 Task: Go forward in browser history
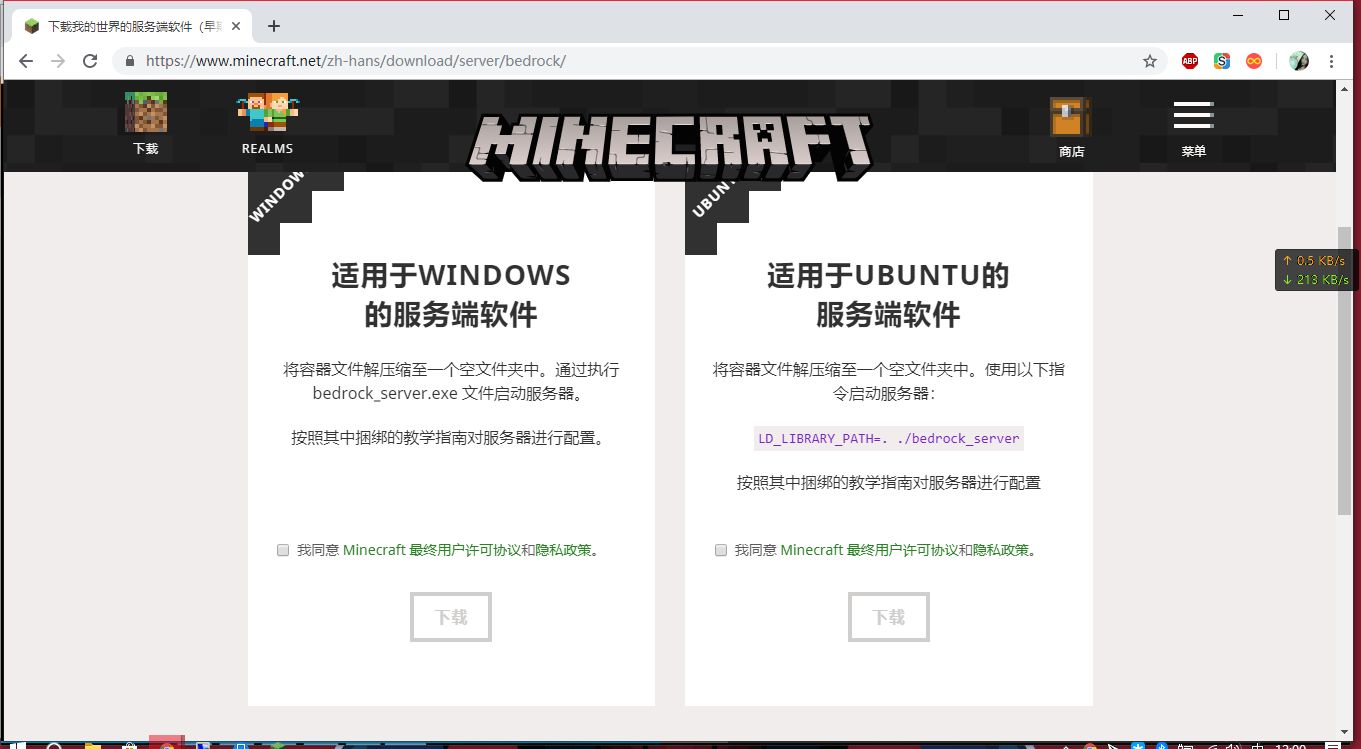58,61
